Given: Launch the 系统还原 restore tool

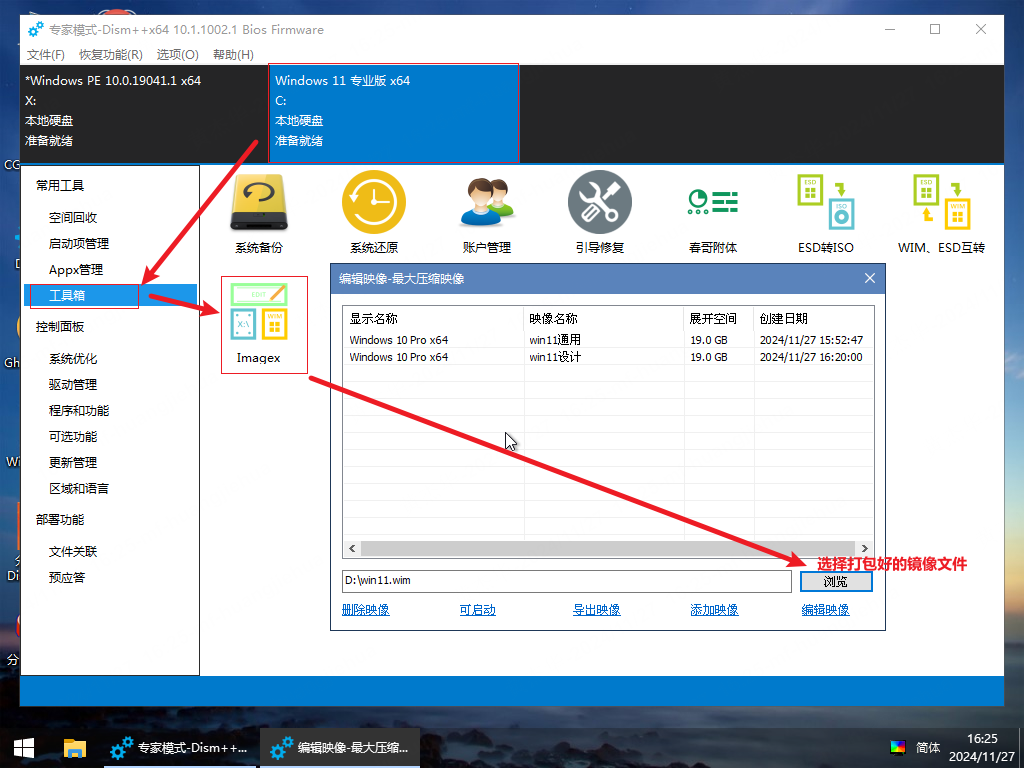Looking at the screenshot, I should 374,212.
